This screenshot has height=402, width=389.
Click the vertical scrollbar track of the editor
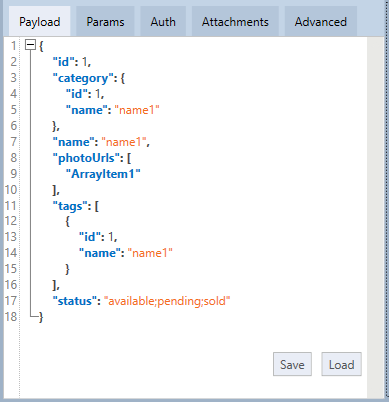(x=375, y=217)
